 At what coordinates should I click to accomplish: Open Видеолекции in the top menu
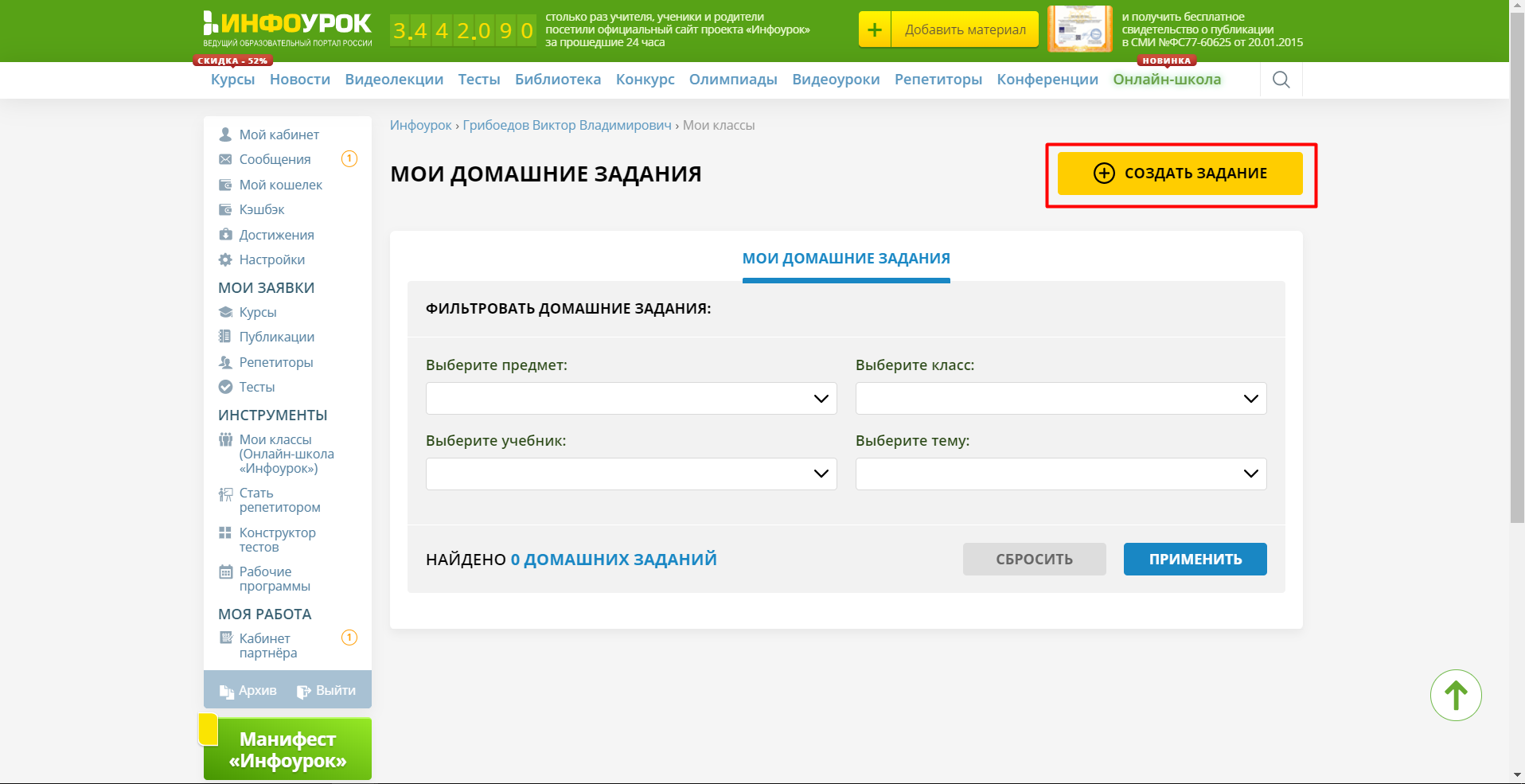(394, 80)
